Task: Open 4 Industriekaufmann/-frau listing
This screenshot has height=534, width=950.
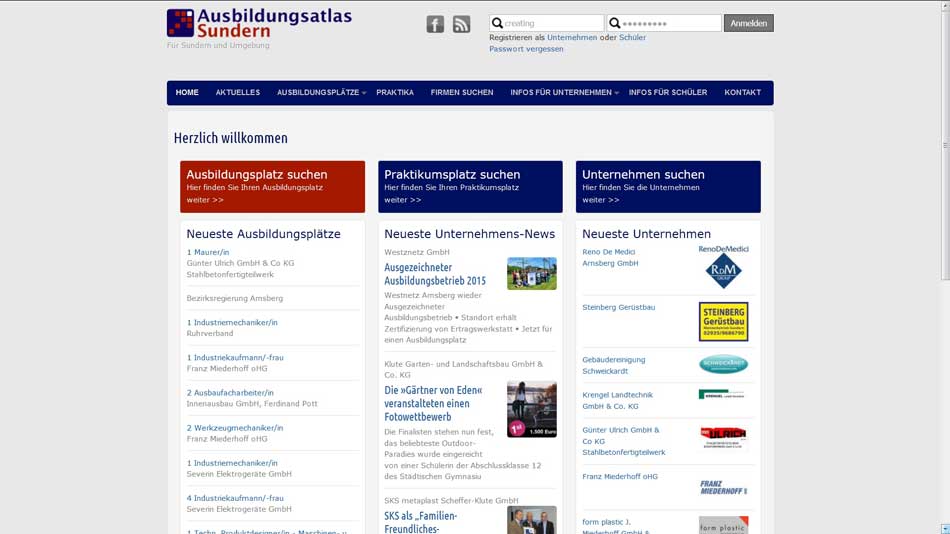Action: [235, 498]
